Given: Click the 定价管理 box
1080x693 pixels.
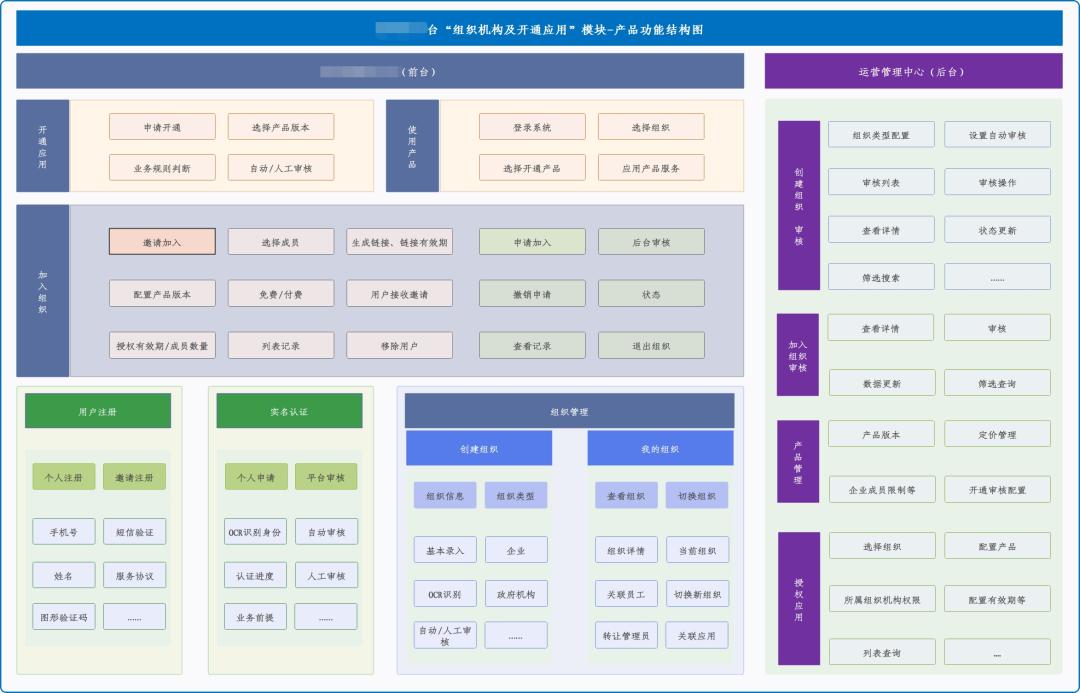Looking at the screenshot, I should tap(997, 434).
